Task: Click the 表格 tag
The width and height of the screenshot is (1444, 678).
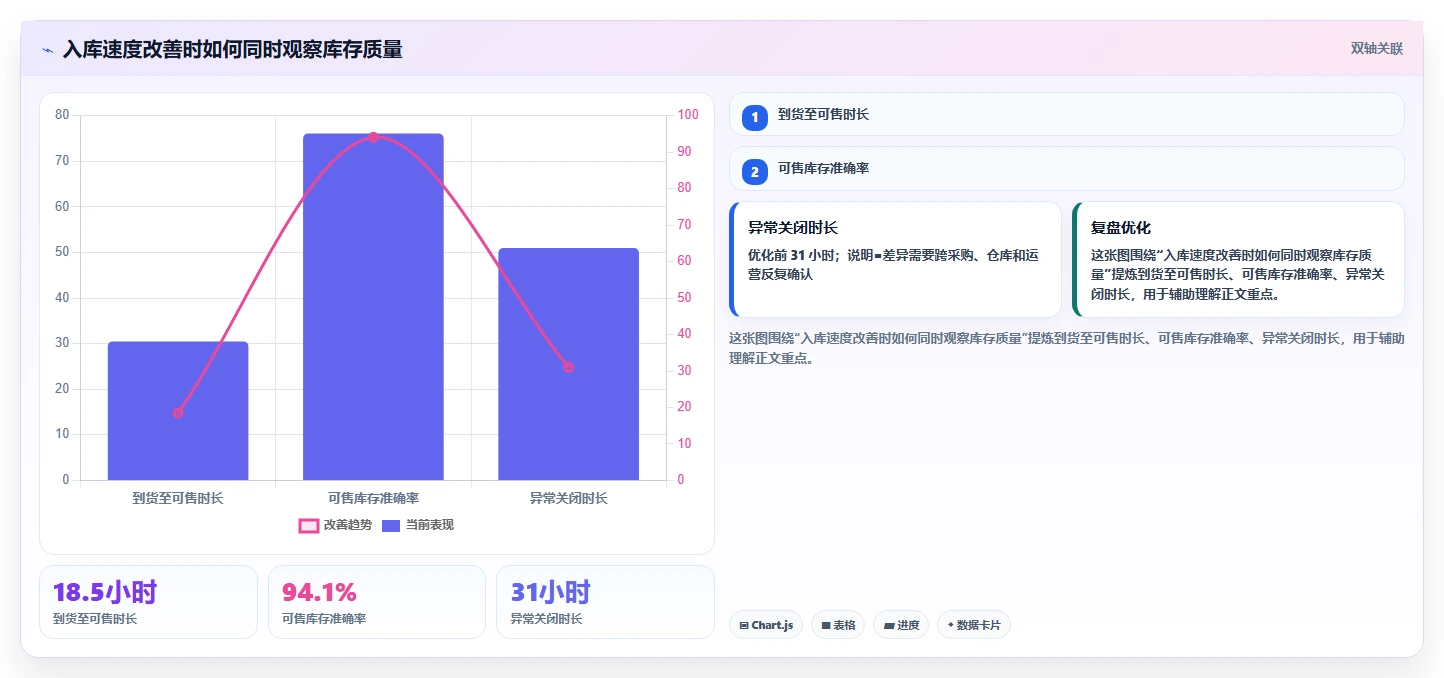Action: click(x=838, y=625)
